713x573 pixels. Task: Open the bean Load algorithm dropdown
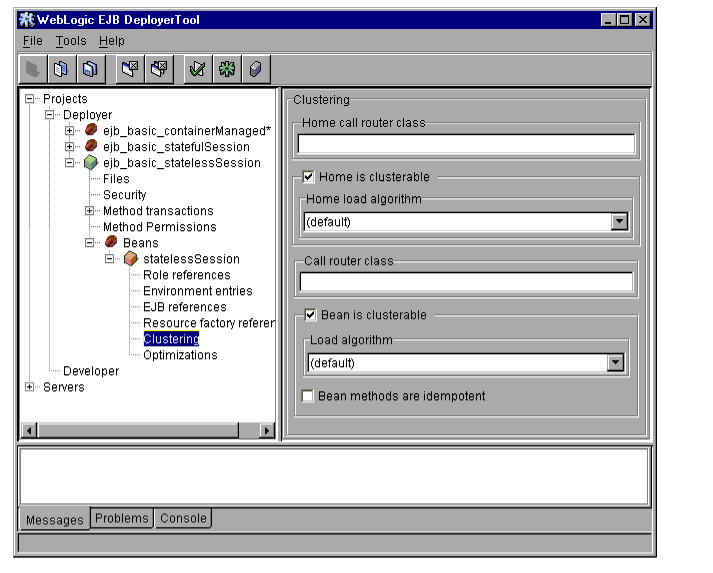pos(615,363)
